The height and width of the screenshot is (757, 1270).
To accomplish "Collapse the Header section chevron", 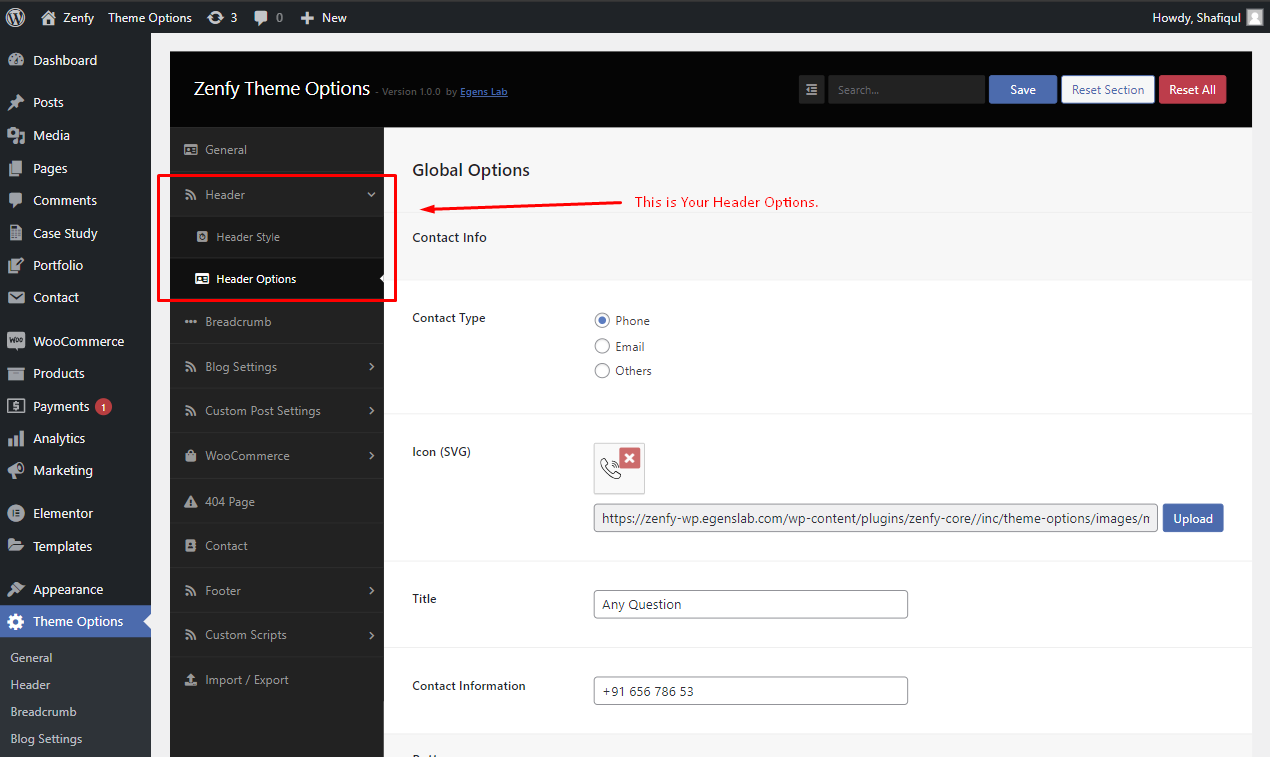I will coord(371,195).
